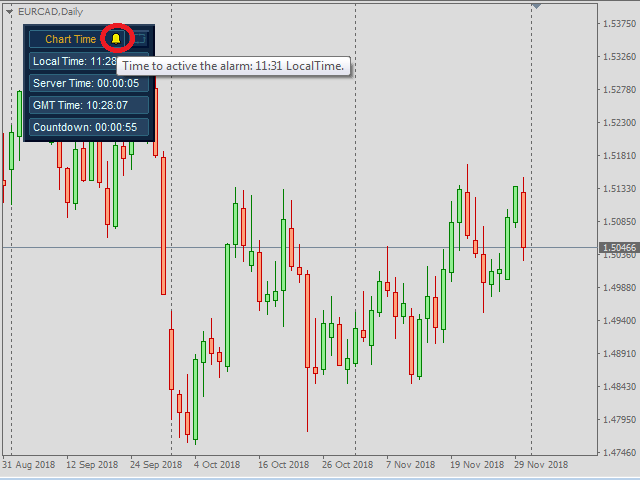Click the 31 Aug 2018 date label

coord(29,465)
